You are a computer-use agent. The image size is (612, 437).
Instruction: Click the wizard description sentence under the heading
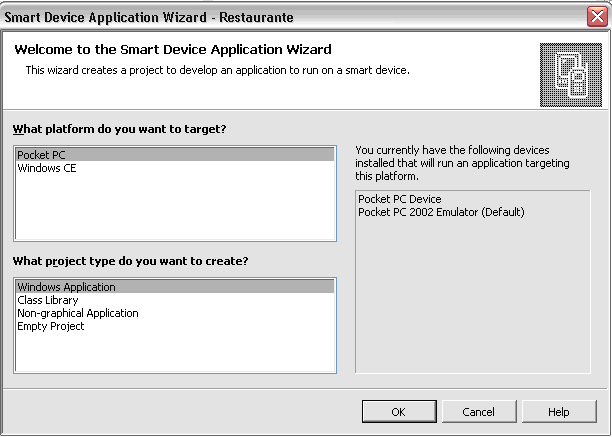pyautogui.click(x=217, y=70)
